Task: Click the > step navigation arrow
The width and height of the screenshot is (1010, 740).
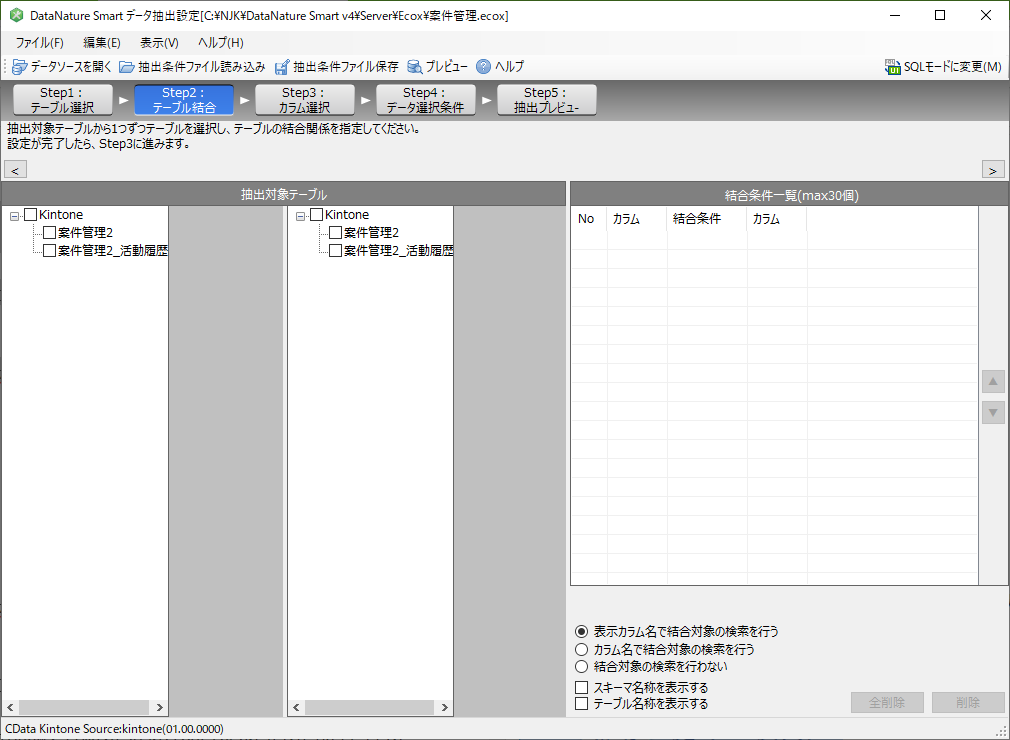Action: point(993,170)
